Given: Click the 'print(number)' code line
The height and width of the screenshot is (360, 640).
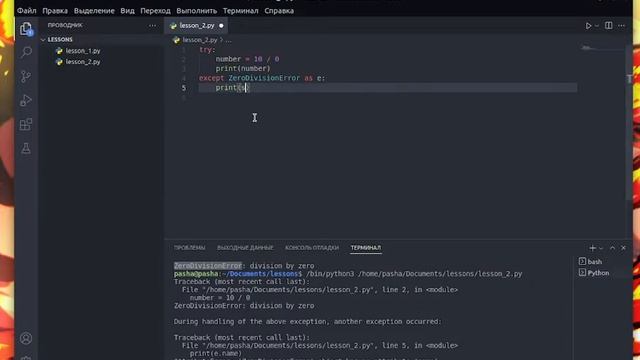Looking at the screenshot, I should pyautogui.click(x=243, y=69).
